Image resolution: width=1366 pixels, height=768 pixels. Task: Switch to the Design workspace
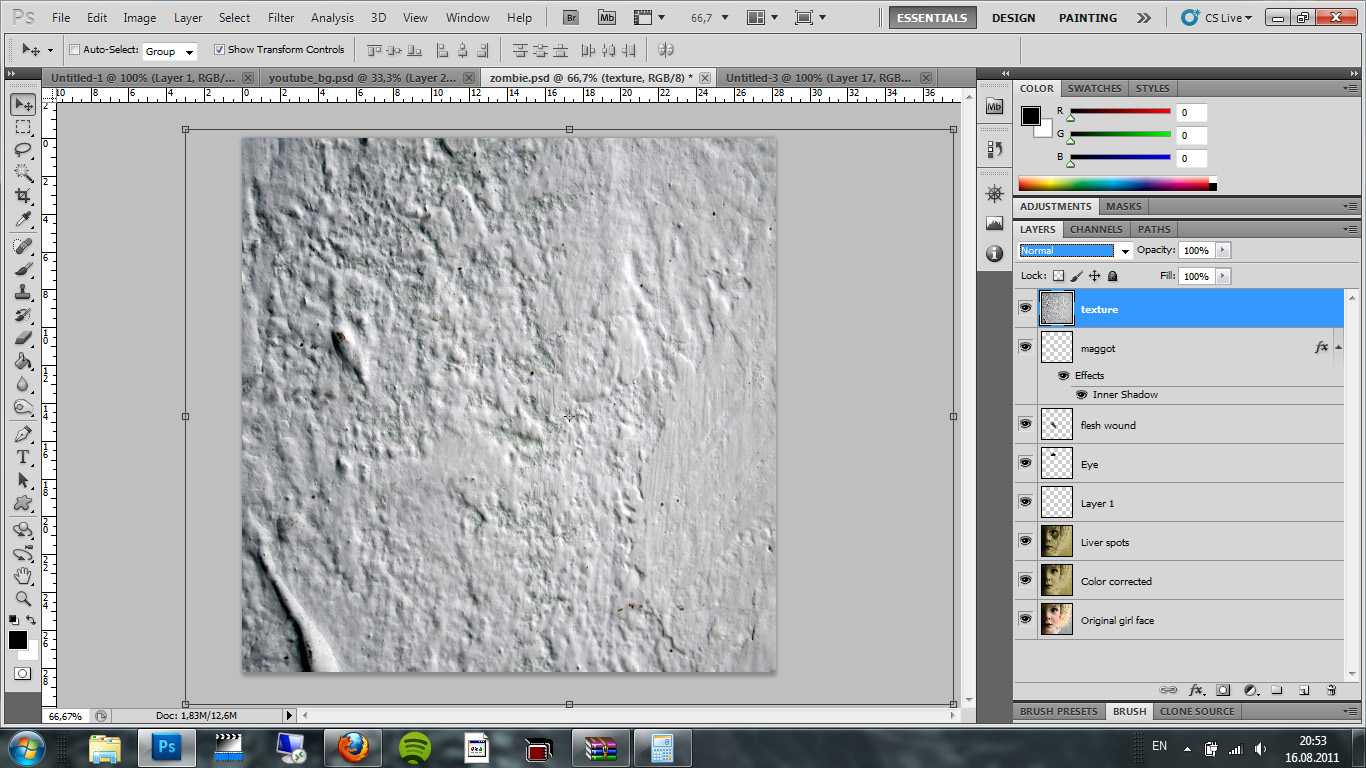(x=1013, y=17)
